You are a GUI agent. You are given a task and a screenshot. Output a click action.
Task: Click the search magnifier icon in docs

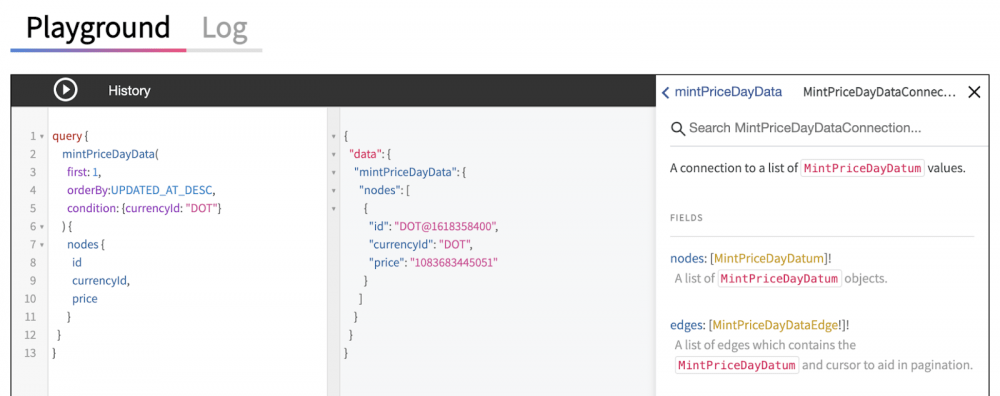coord(677,128)
